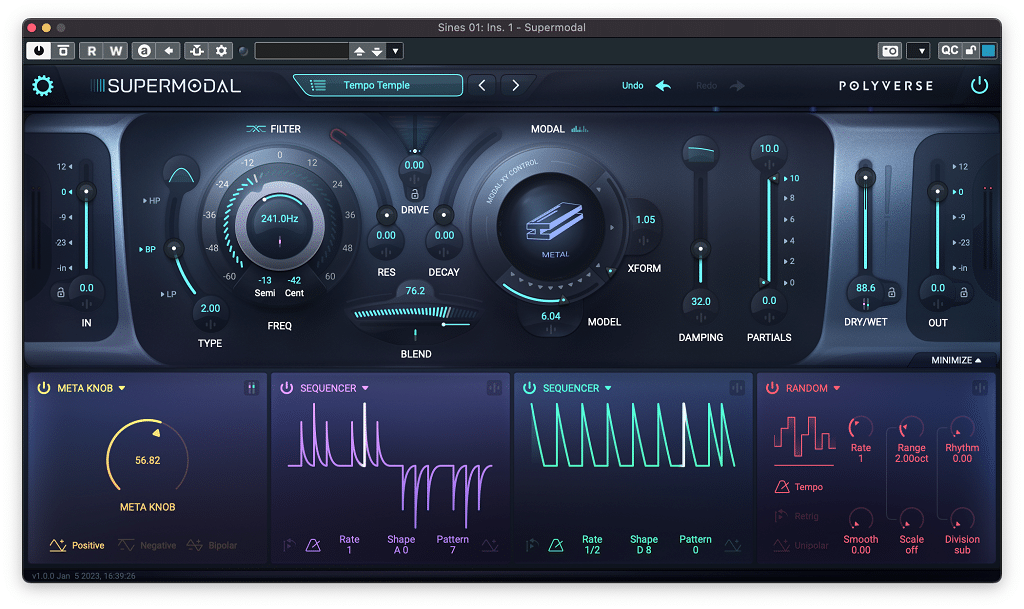Enable Tempo sync in Random panel
The image size is (1024, 609).
799,487
